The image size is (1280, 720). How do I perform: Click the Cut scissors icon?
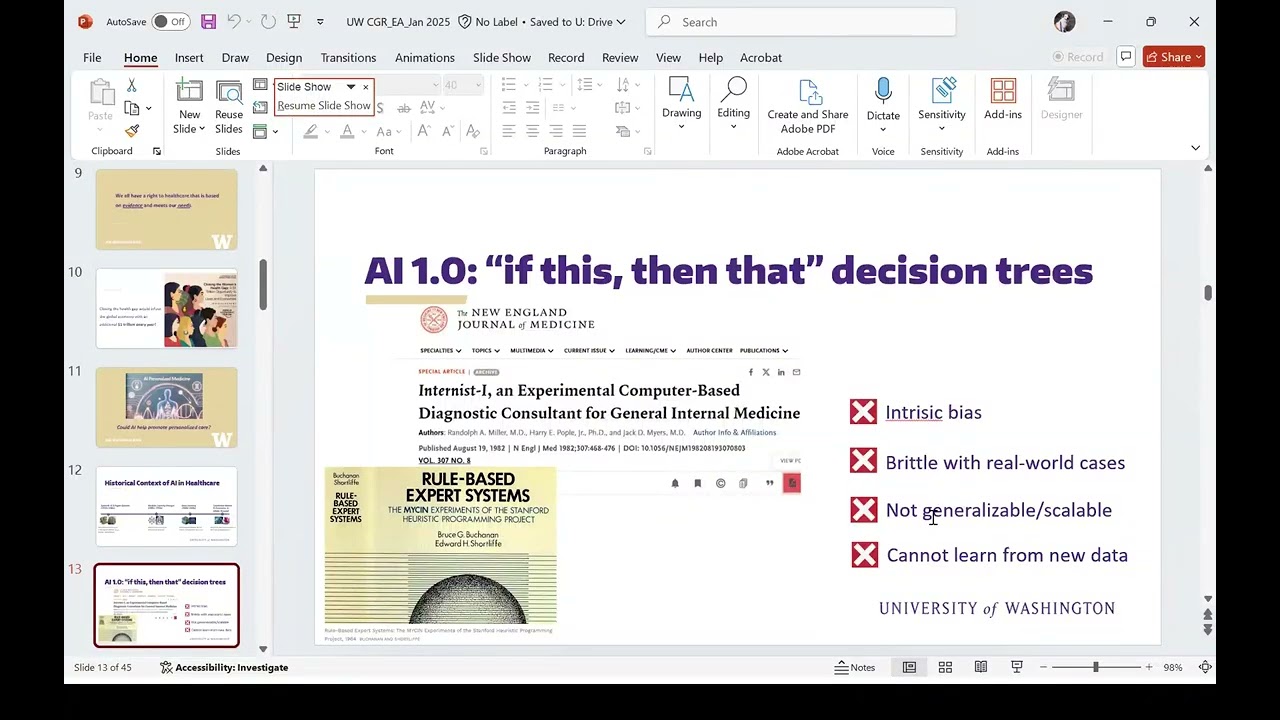[131, 85]
